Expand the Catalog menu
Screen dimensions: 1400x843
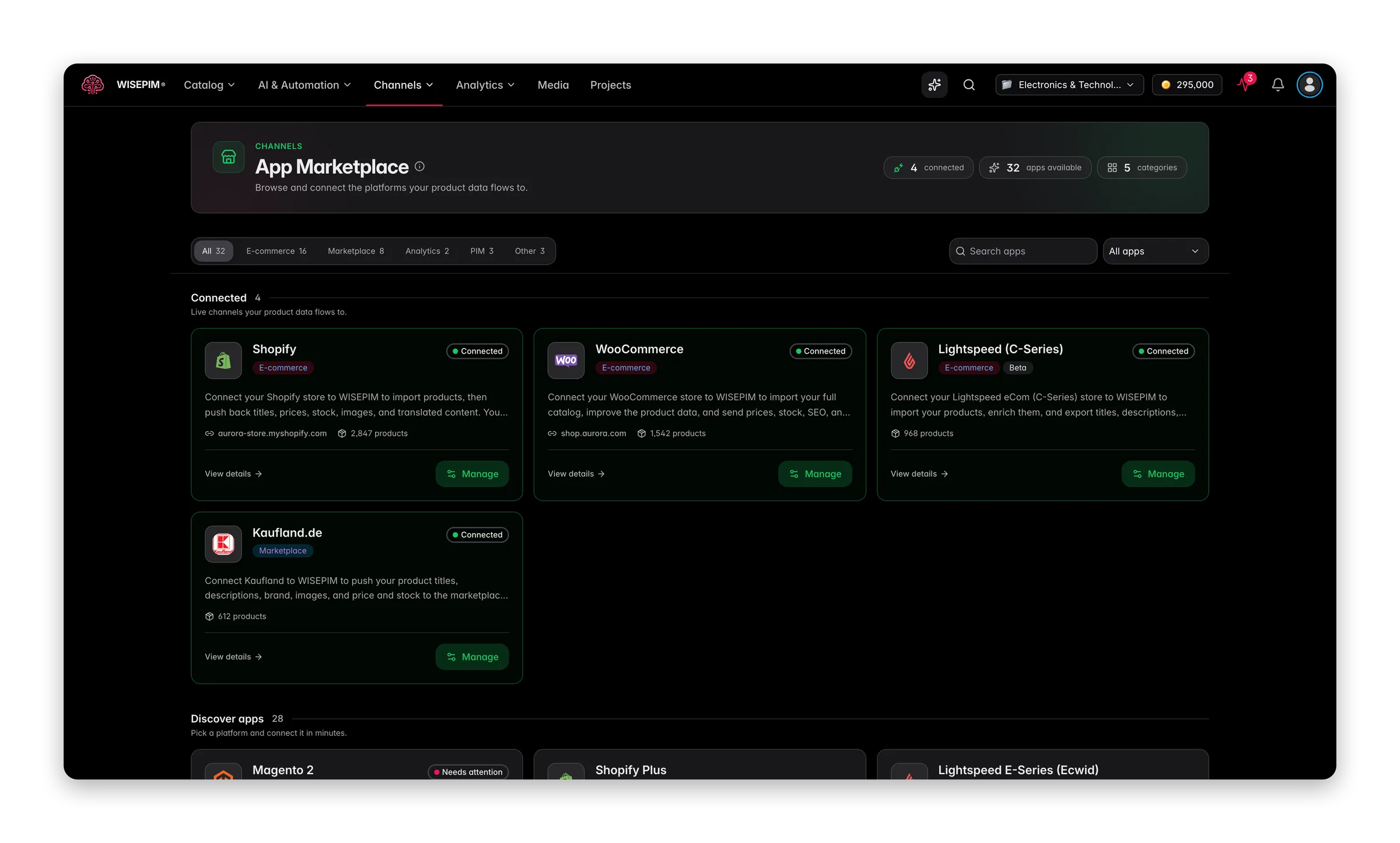click(209, 85)
